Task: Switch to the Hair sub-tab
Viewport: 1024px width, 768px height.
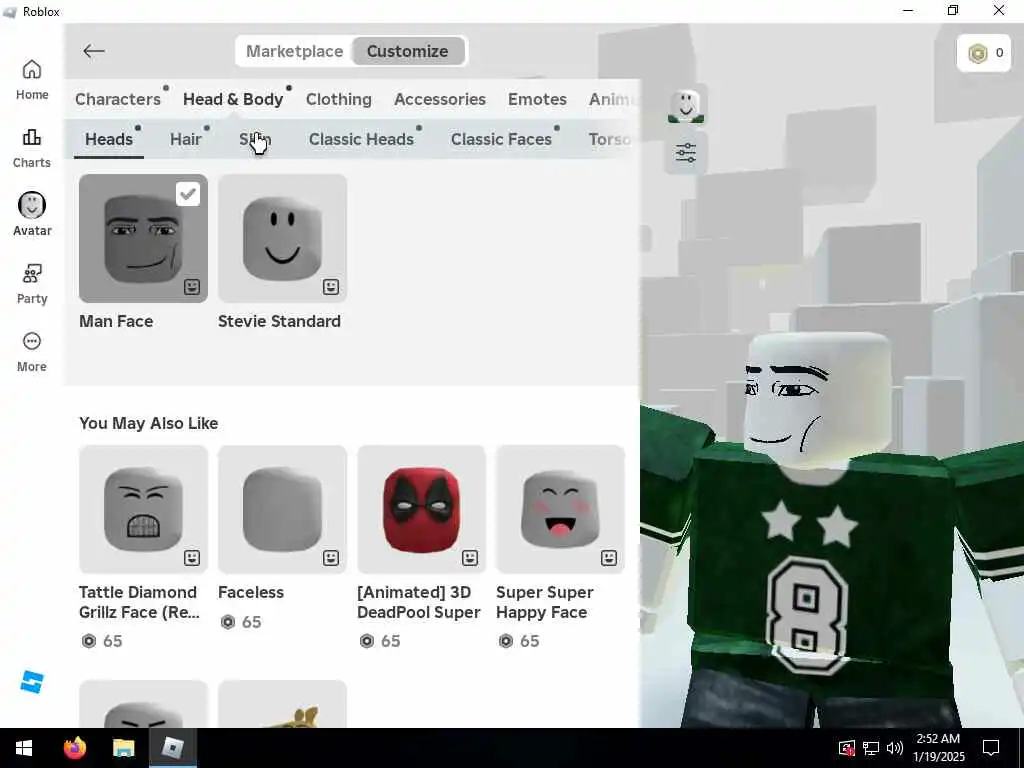Action: [186, 139]
